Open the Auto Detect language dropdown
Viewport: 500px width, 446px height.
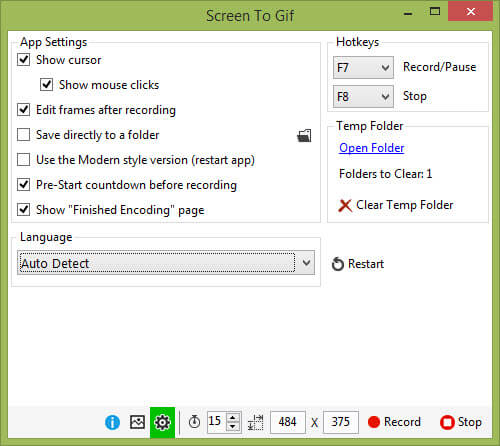[x=166, y=263]
